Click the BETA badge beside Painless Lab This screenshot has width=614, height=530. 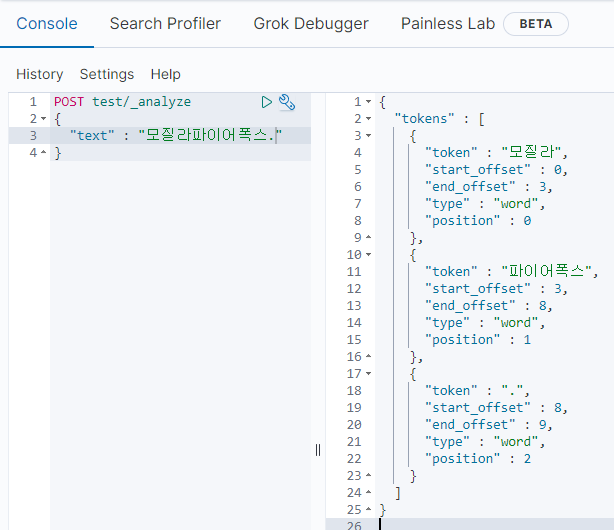(535, 24)
